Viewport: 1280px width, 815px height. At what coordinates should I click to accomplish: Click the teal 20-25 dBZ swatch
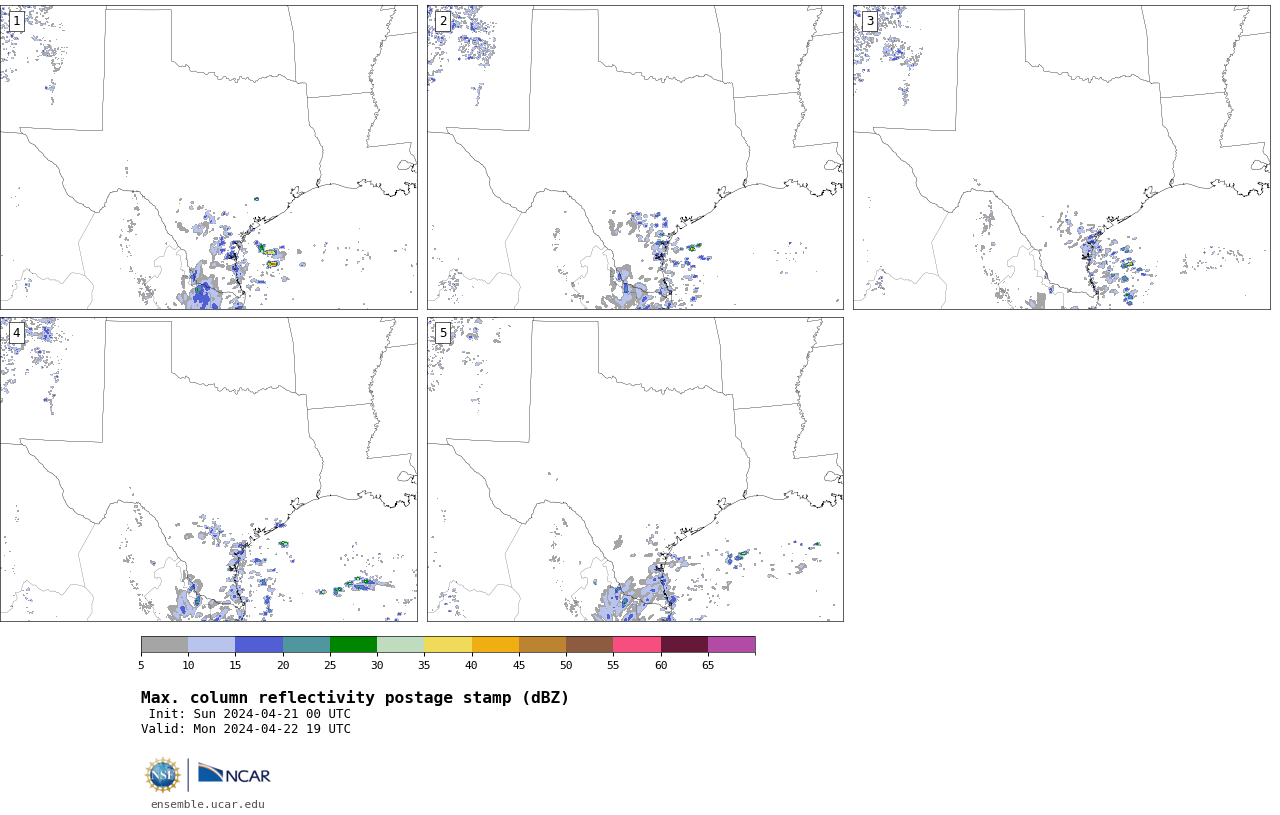tap(306, 645)
